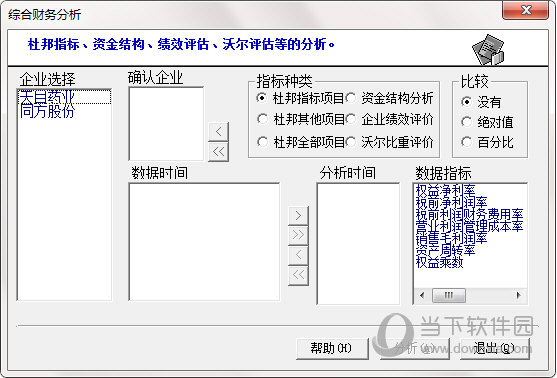Click the 帮助(H) button

pos(332,349)
